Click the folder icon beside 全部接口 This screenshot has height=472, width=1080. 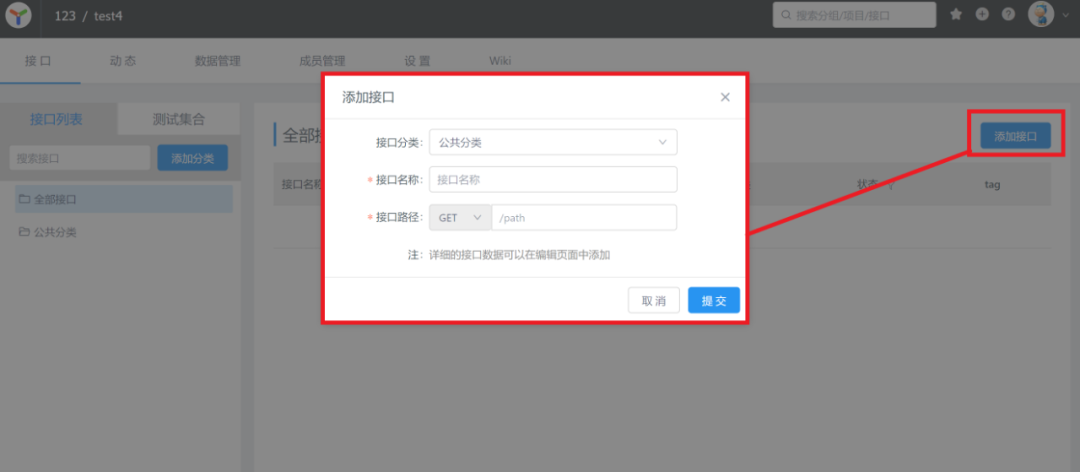pyautogui.click(x=25, y=199)
